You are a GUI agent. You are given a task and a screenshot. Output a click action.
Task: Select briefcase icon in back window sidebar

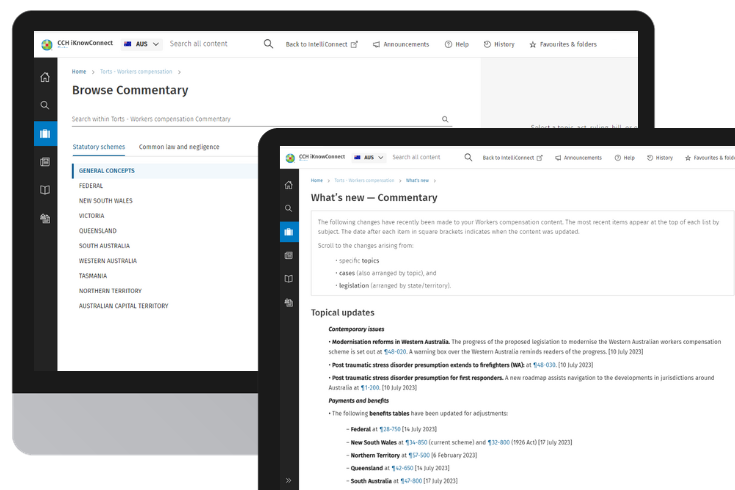[45, 133]
